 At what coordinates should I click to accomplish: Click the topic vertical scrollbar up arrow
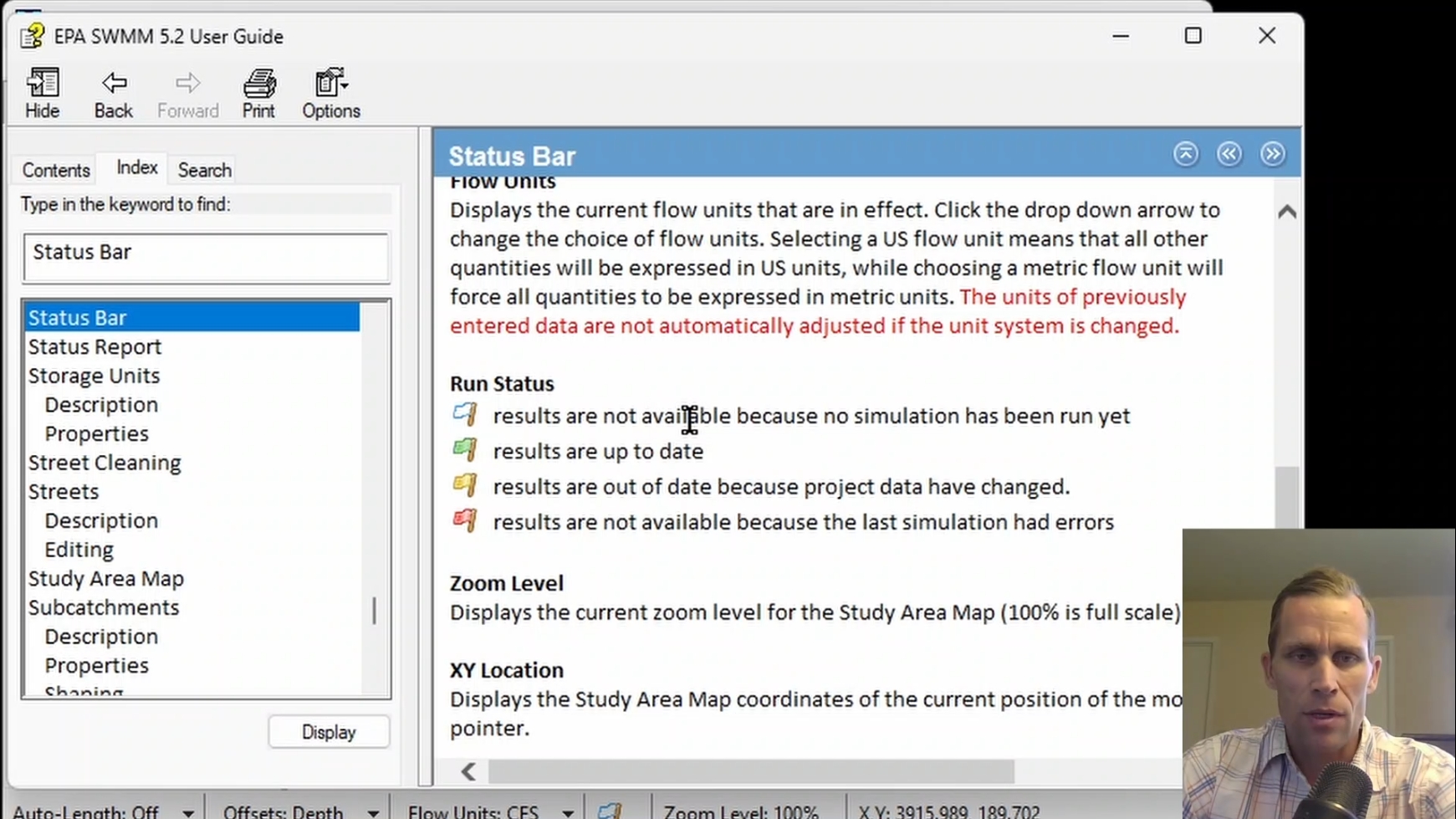tap(1287, 212)
